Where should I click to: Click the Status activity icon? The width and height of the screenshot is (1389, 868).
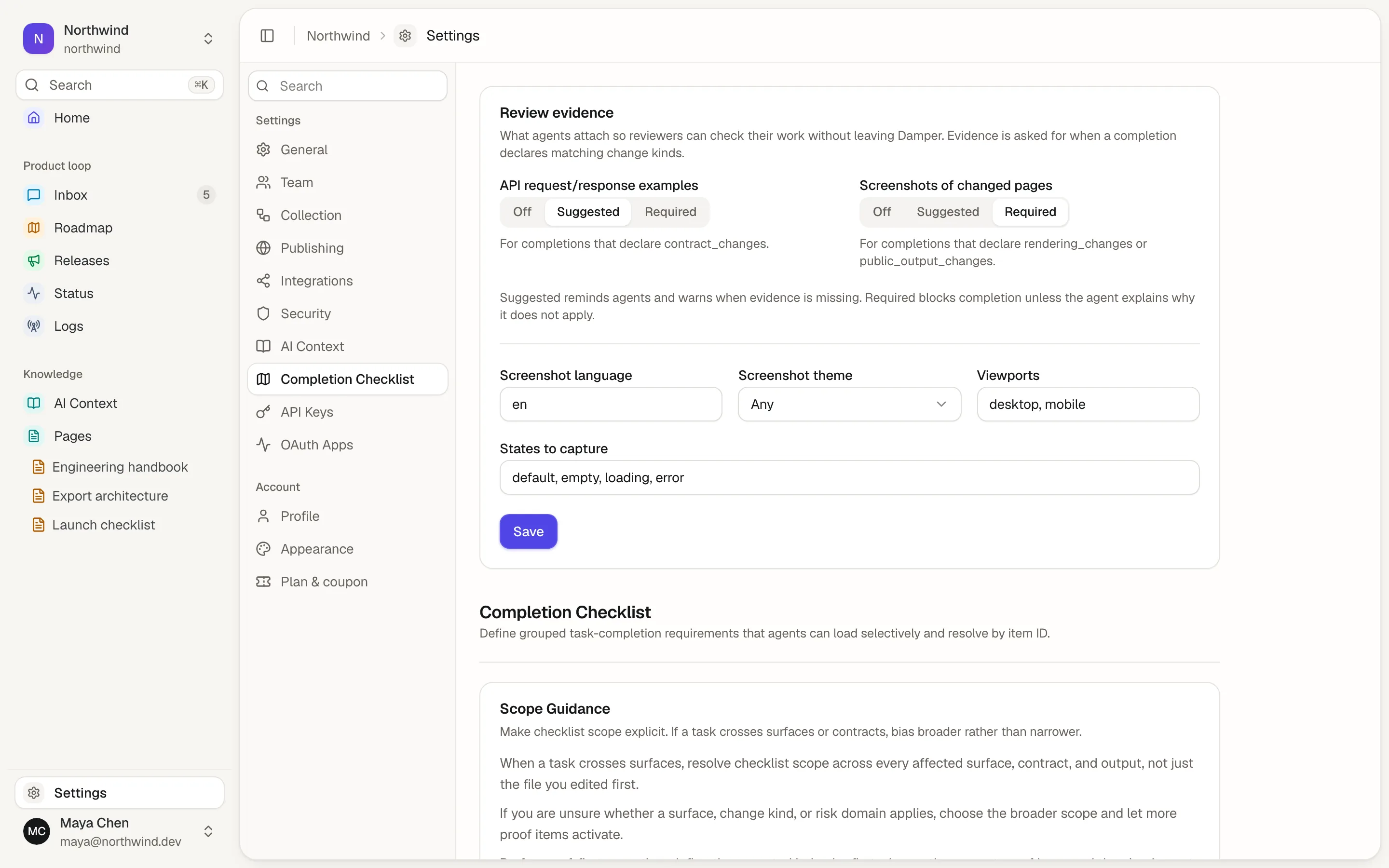34,293
